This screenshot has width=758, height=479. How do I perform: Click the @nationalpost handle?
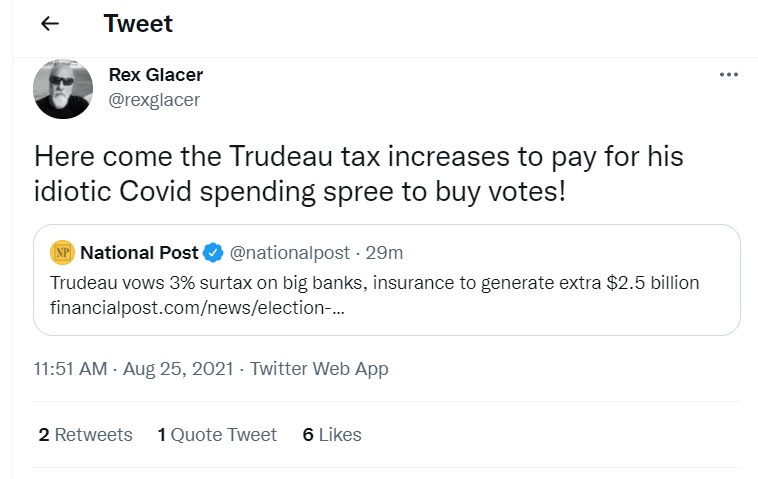click(x=288, y=251)
